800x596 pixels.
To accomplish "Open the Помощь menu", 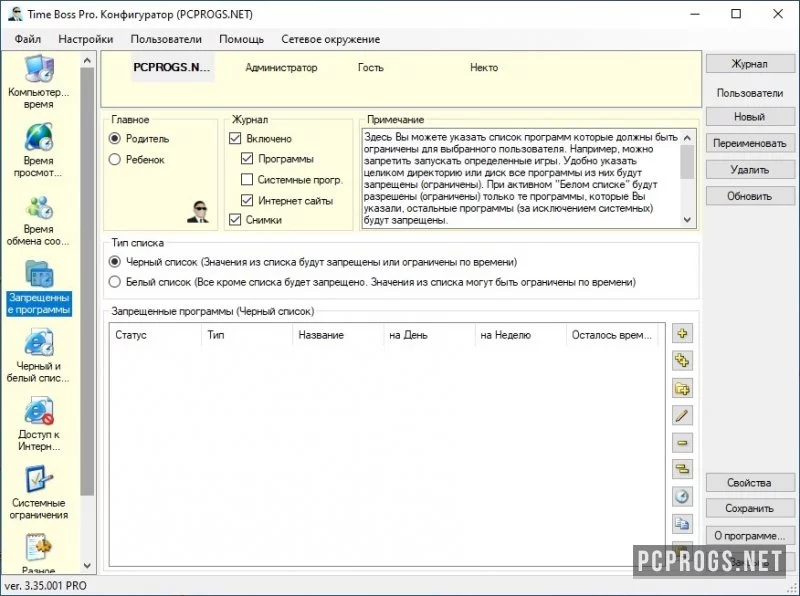I will coord(241,39).
